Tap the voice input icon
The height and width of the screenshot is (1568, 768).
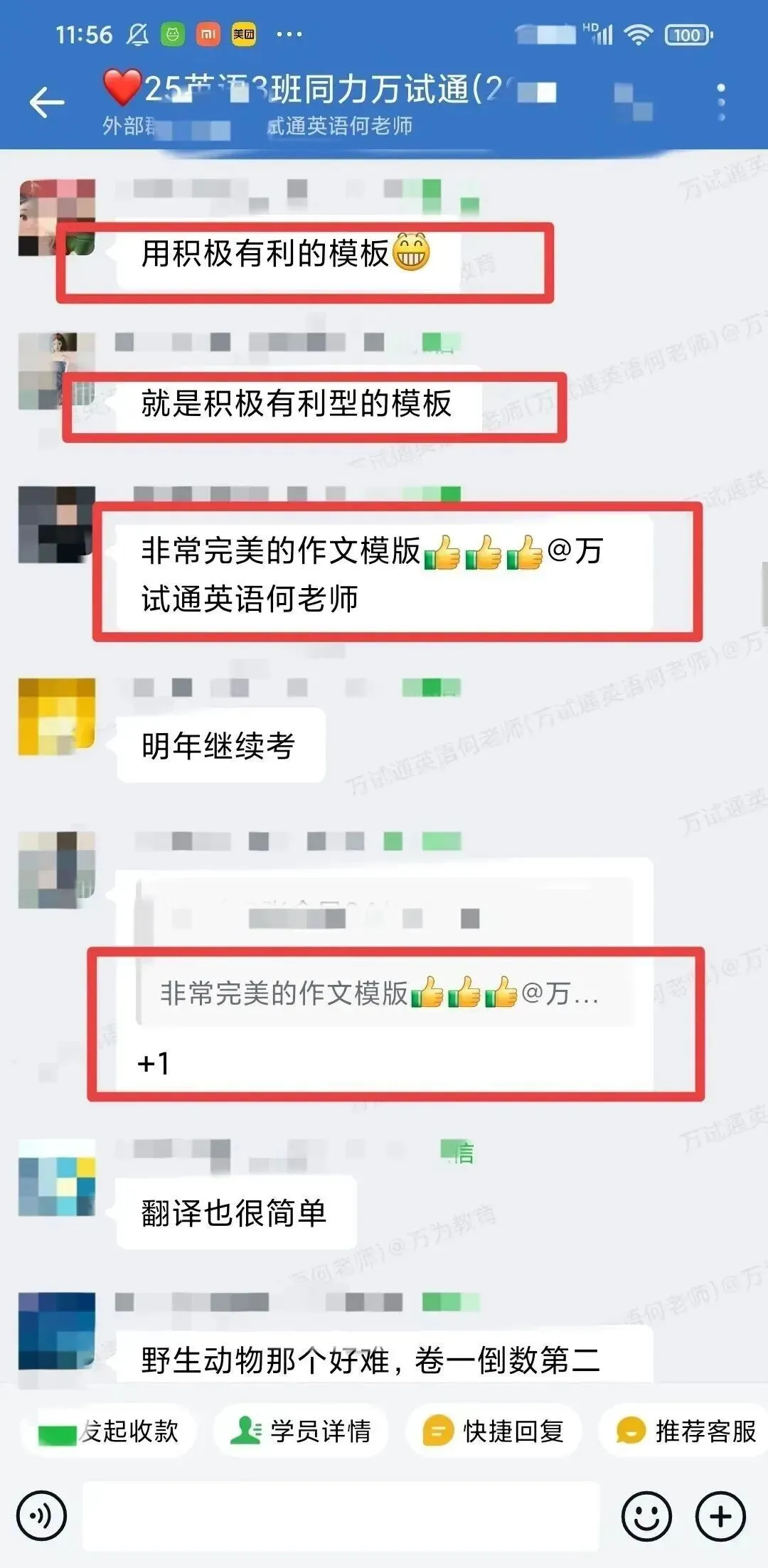coord(42,1516)
